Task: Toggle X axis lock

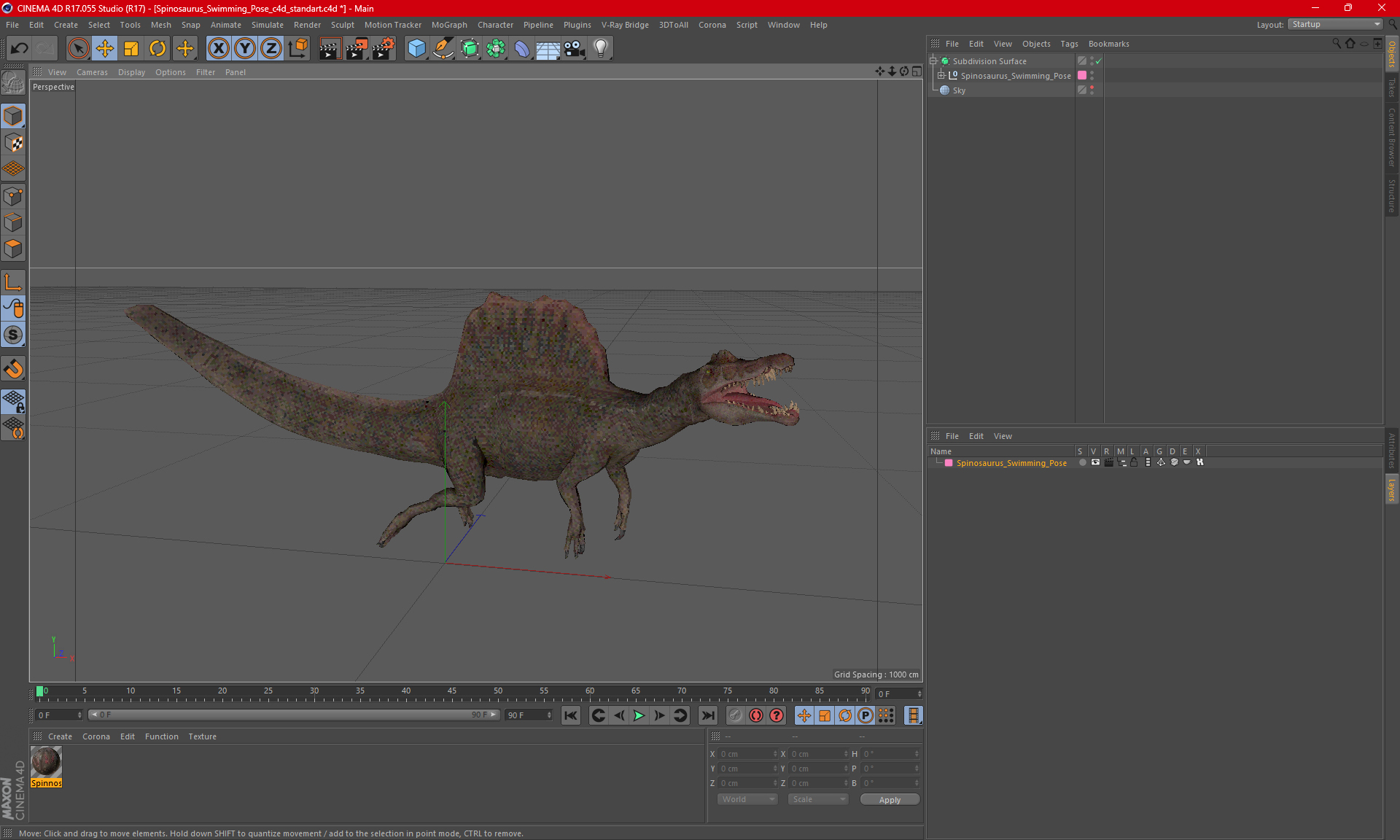Action: (x=218, y=48)
